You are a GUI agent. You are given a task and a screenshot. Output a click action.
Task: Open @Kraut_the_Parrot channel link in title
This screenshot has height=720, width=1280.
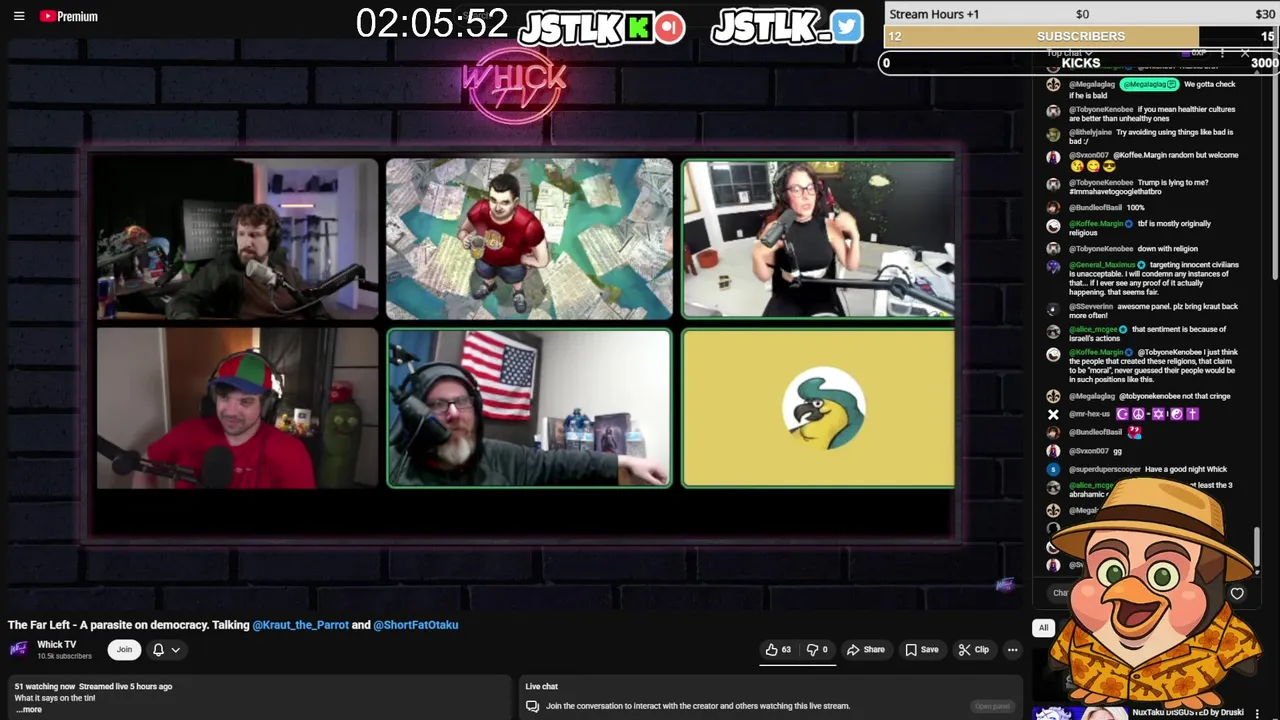[301, 625]
